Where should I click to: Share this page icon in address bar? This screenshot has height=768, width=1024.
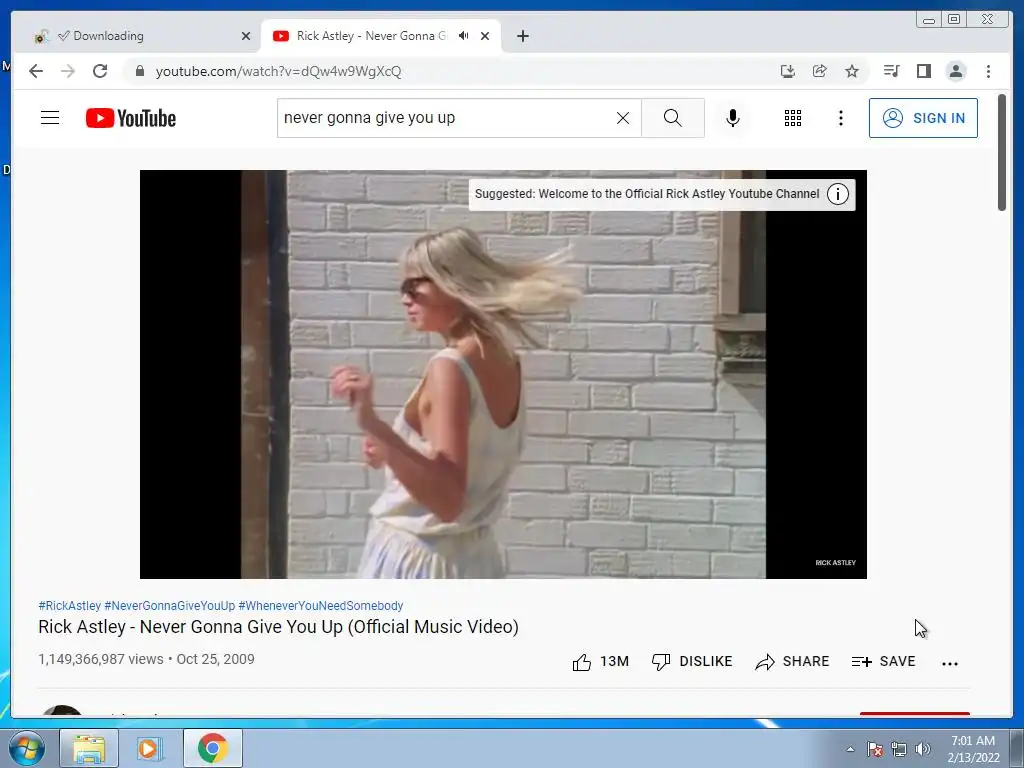tap(820, 71)
